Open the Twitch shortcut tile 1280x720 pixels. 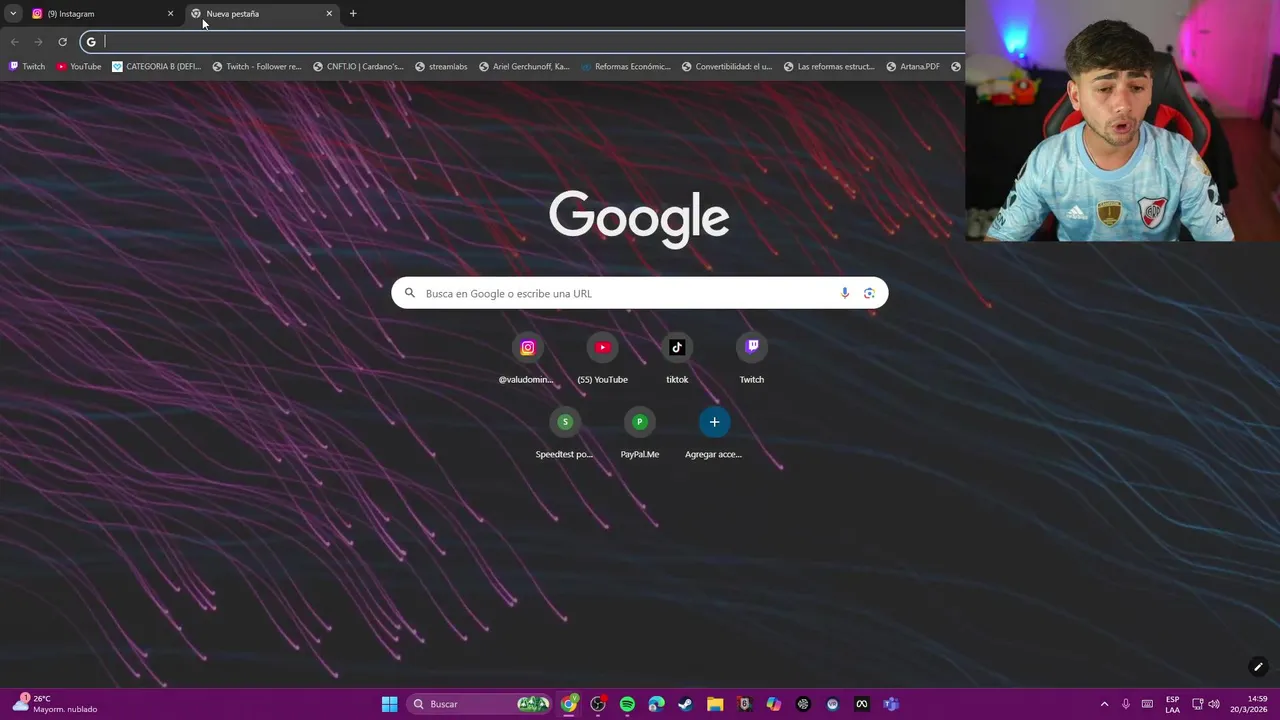tap(752, 359)
